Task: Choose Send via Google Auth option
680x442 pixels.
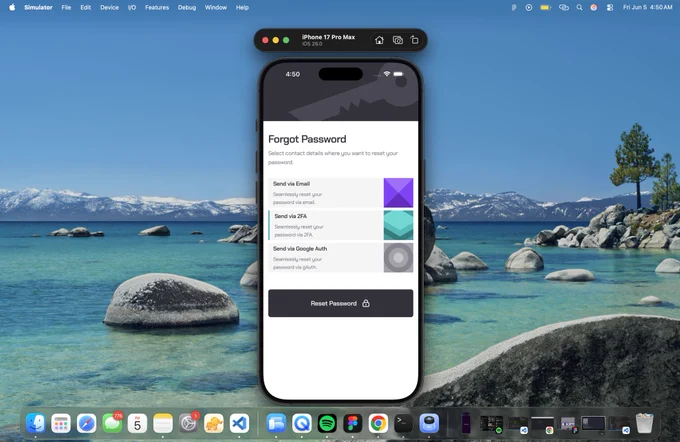Action: click(x=340, y=258)
